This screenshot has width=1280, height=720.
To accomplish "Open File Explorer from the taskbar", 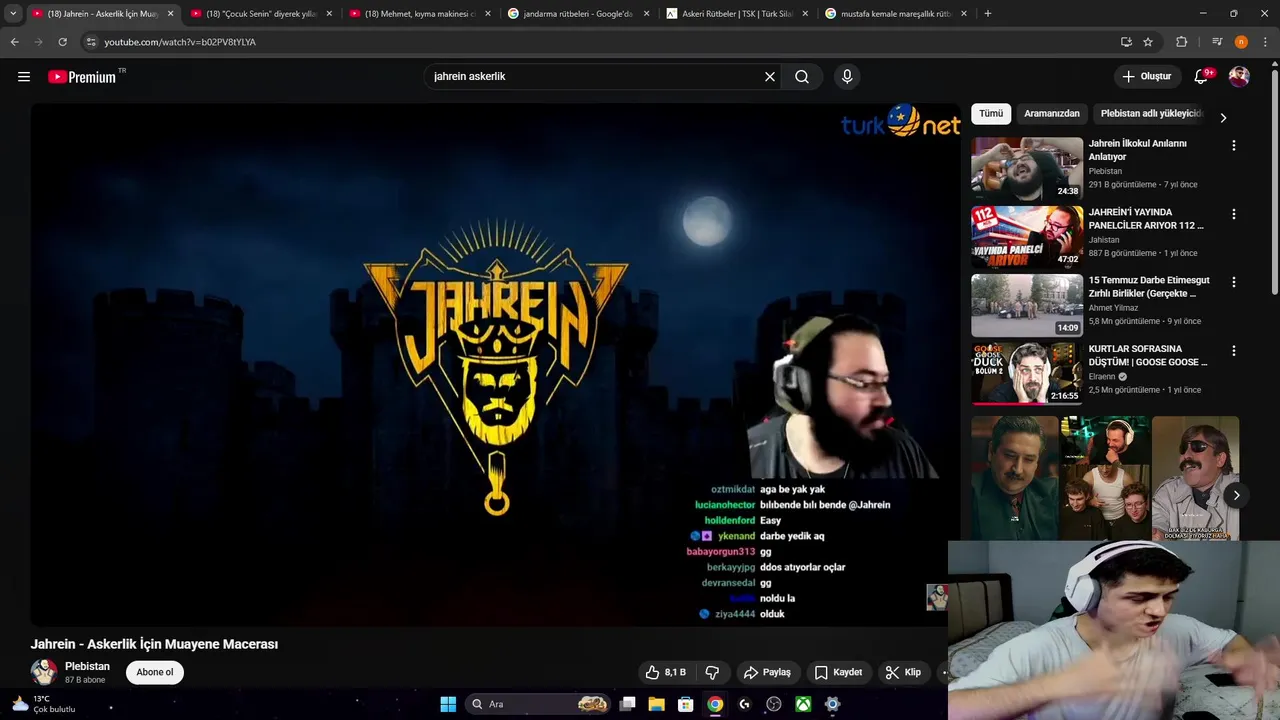I will click(657, 704).
